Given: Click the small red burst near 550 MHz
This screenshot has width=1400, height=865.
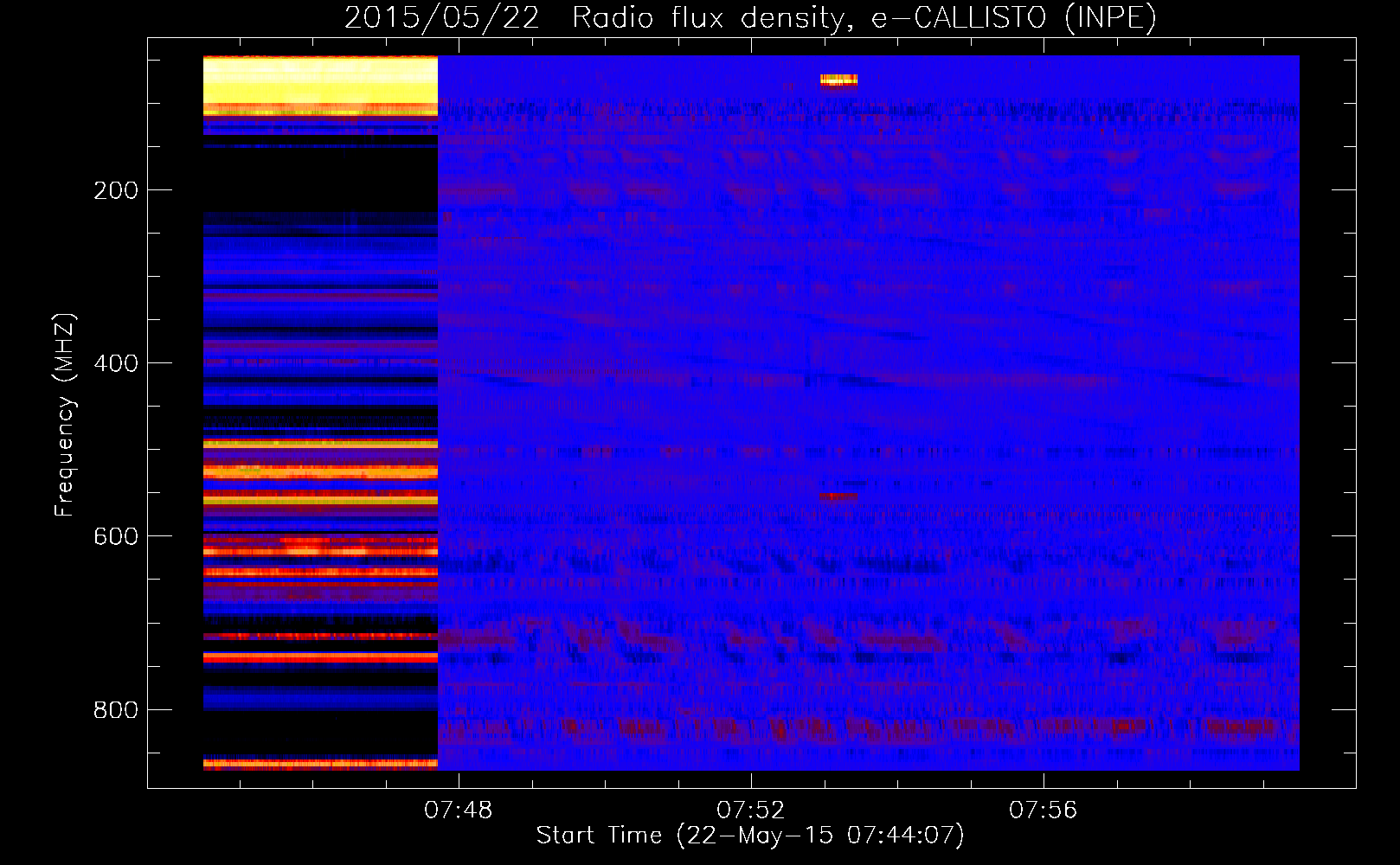Looking at the screenshot, I should tap(838, 497).
